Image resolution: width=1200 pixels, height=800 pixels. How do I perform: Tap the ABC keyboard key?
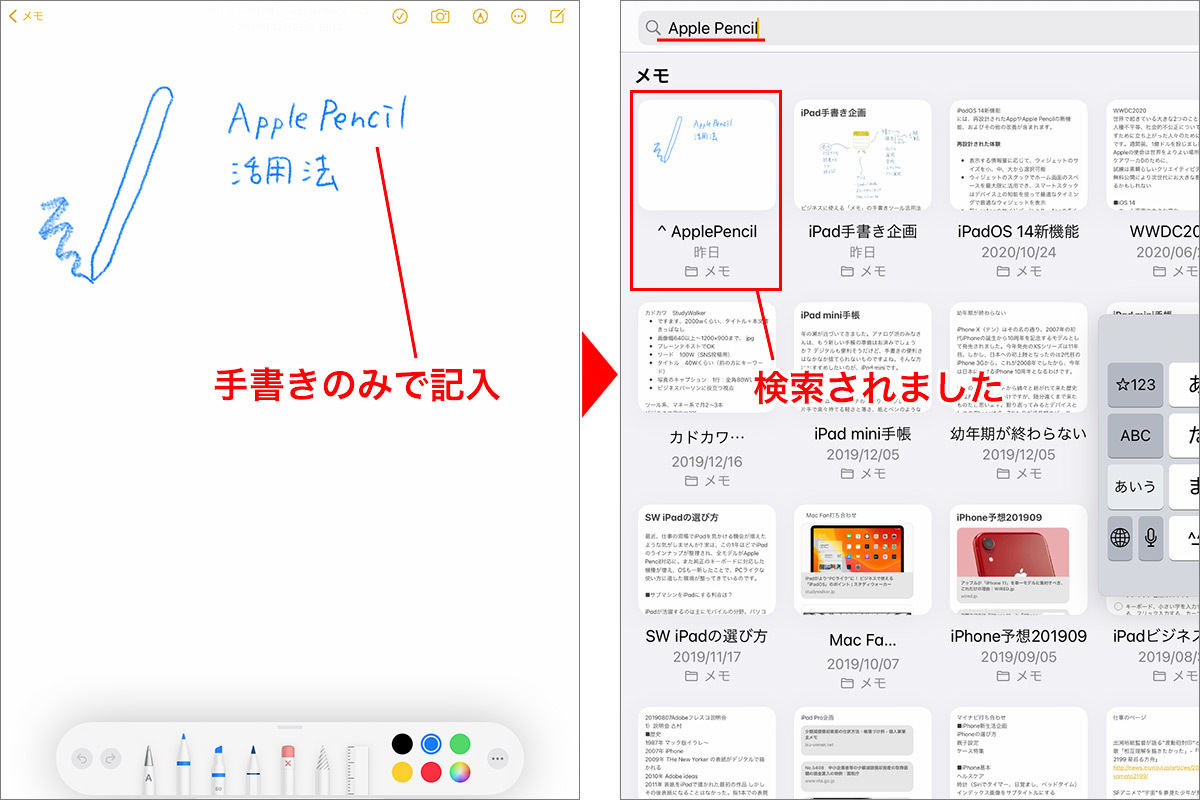coord(1136,436)
